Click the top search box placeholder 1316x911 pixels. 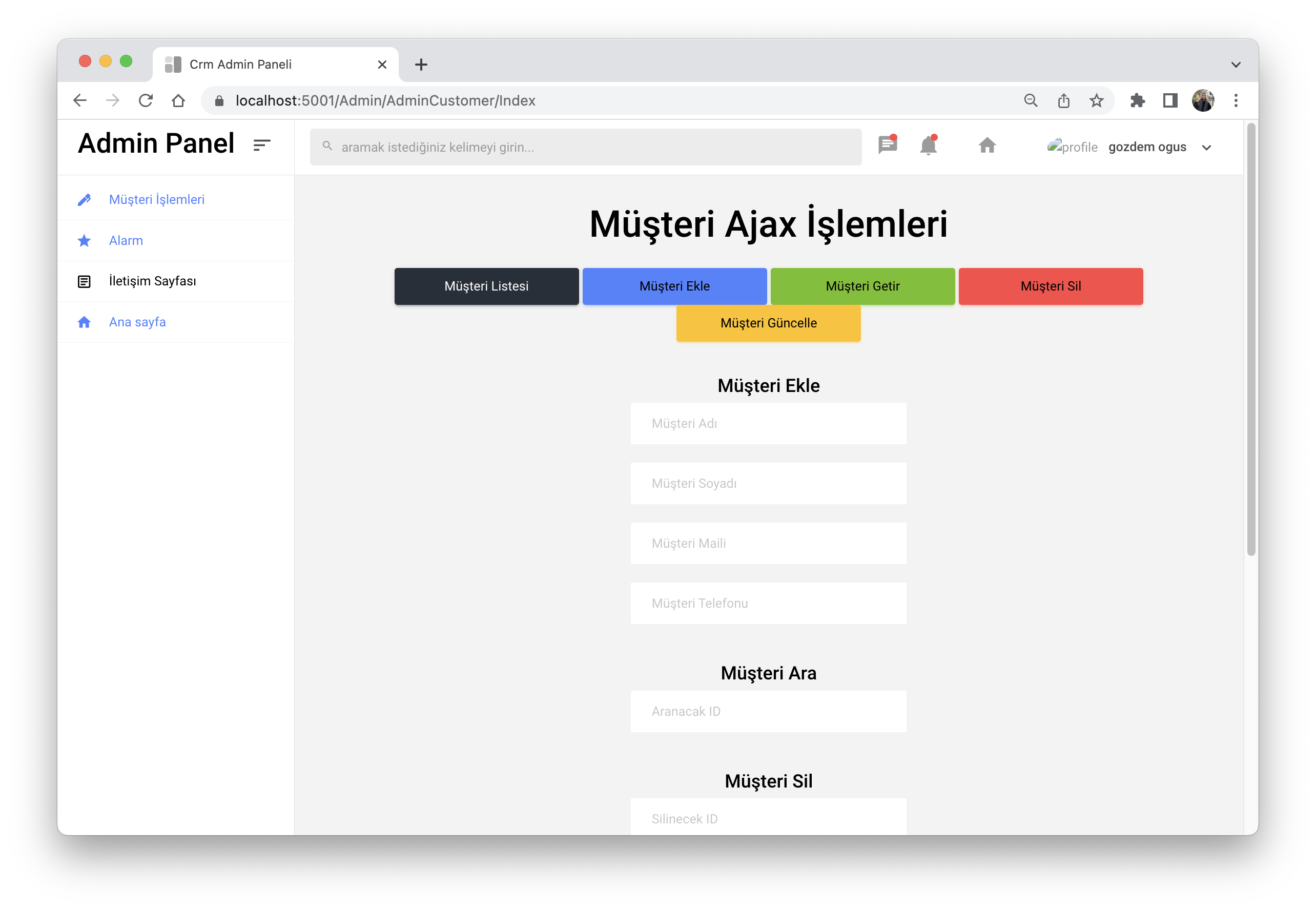pyautogui.click(x=438, y=147)
